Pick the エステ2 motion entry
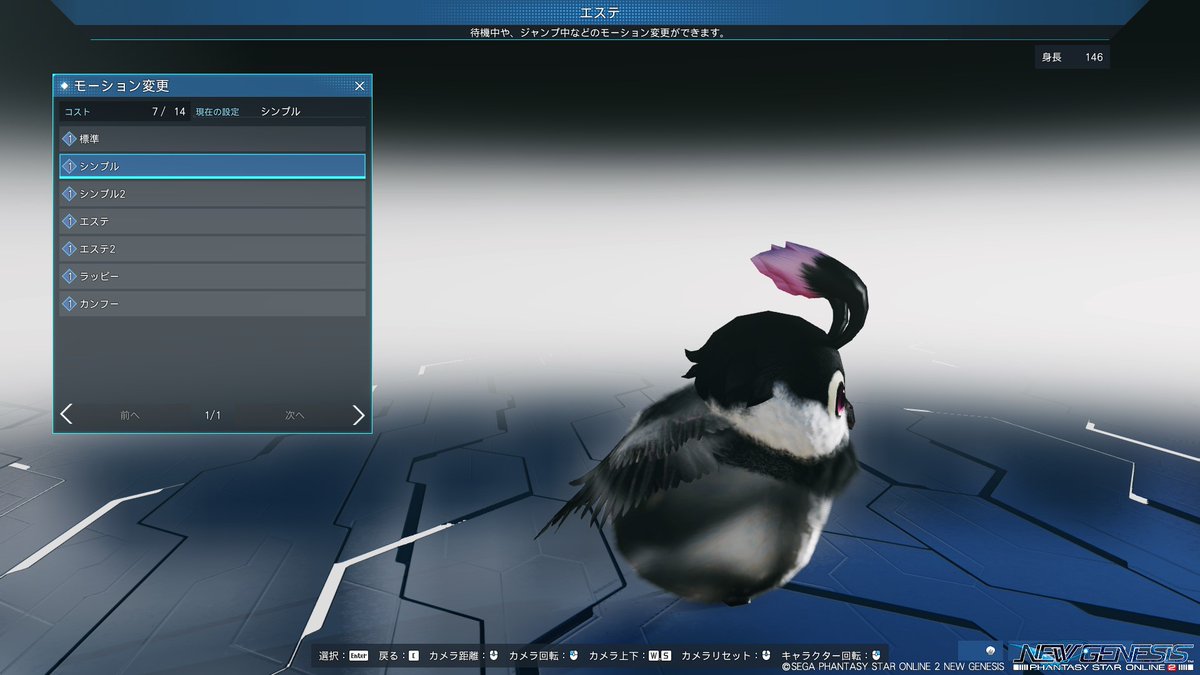Image resolution: width=1200 pixels, height=675 pixels. pos(213,248)
